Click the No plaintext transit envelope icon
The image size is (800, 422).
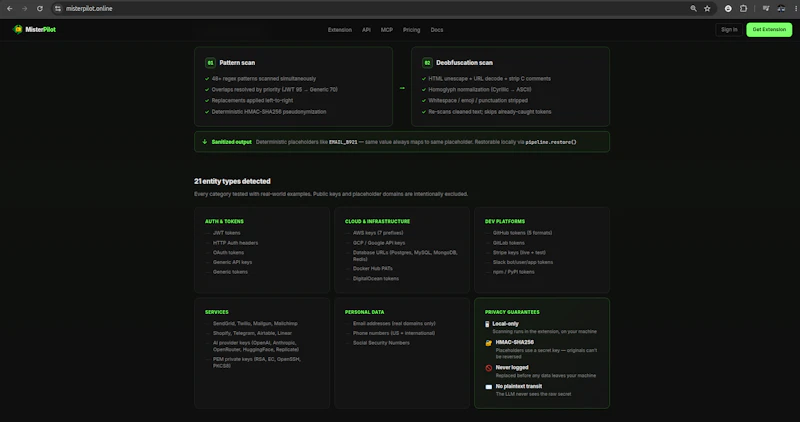tap(488, 387)
